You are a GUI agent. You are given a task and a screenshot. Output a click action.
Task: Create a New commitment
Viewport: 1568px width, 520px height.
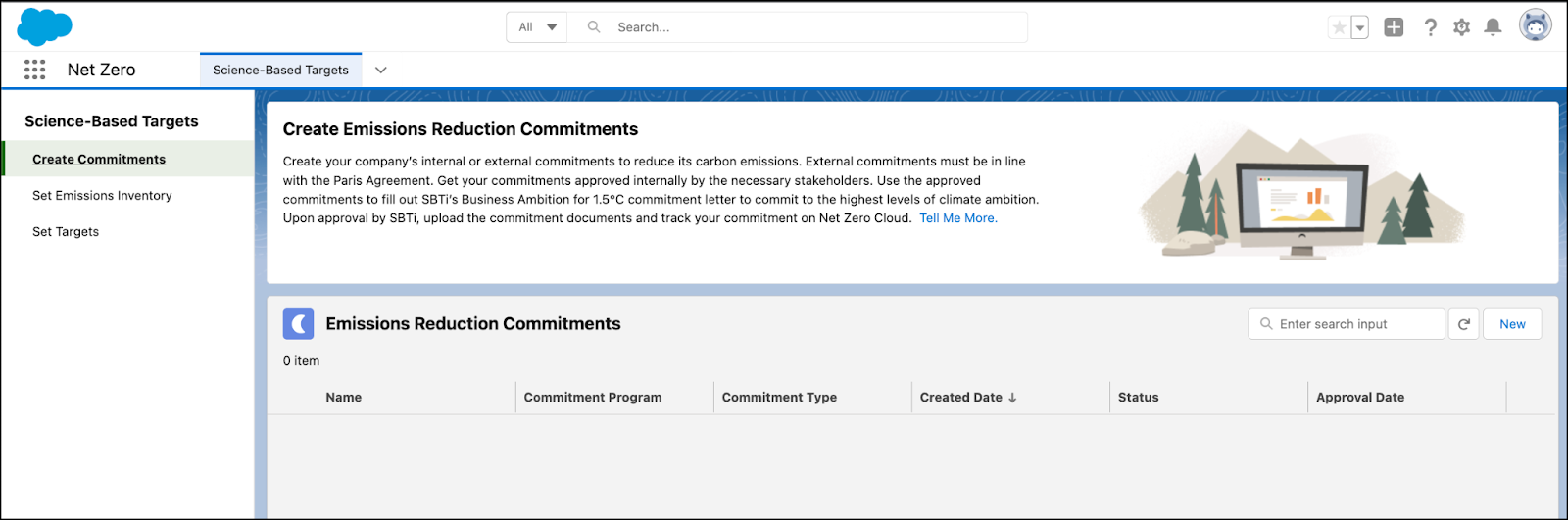1512,324
